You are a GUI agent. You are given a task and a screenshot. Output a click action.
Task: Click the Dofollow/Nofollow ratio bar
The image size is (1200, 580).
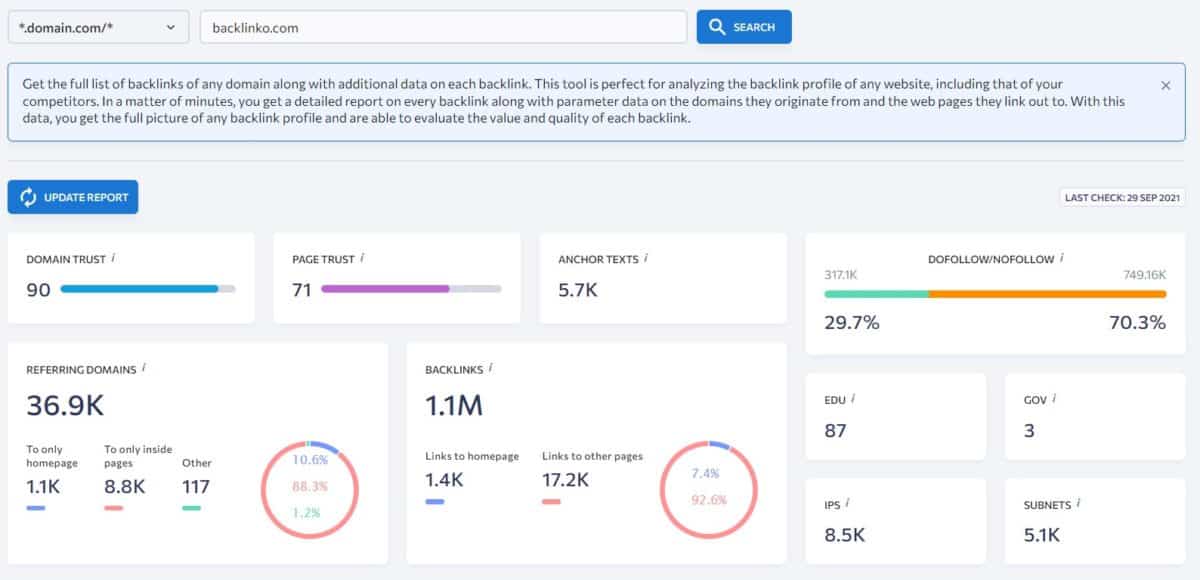[995, 294]
